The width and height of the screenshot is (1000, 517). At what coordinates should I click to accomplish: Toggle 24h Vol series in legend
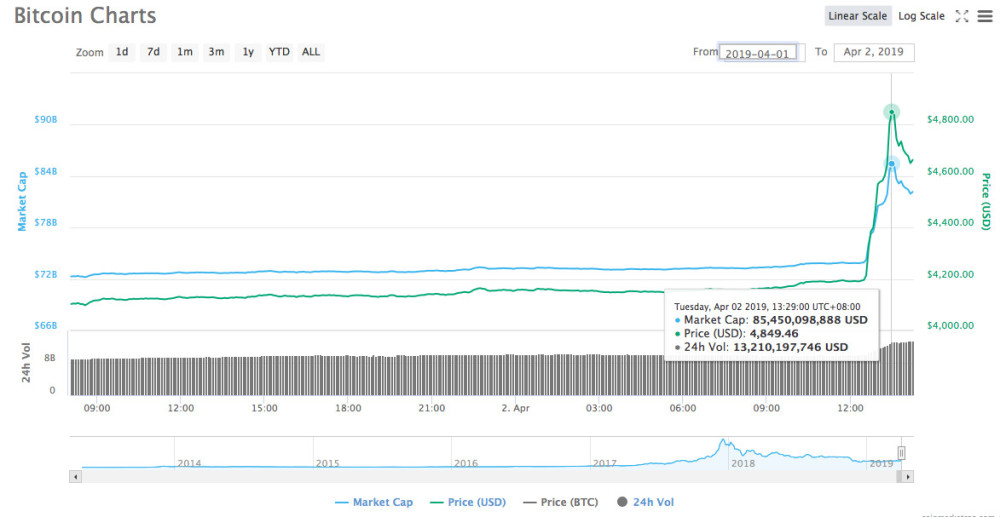645,502
